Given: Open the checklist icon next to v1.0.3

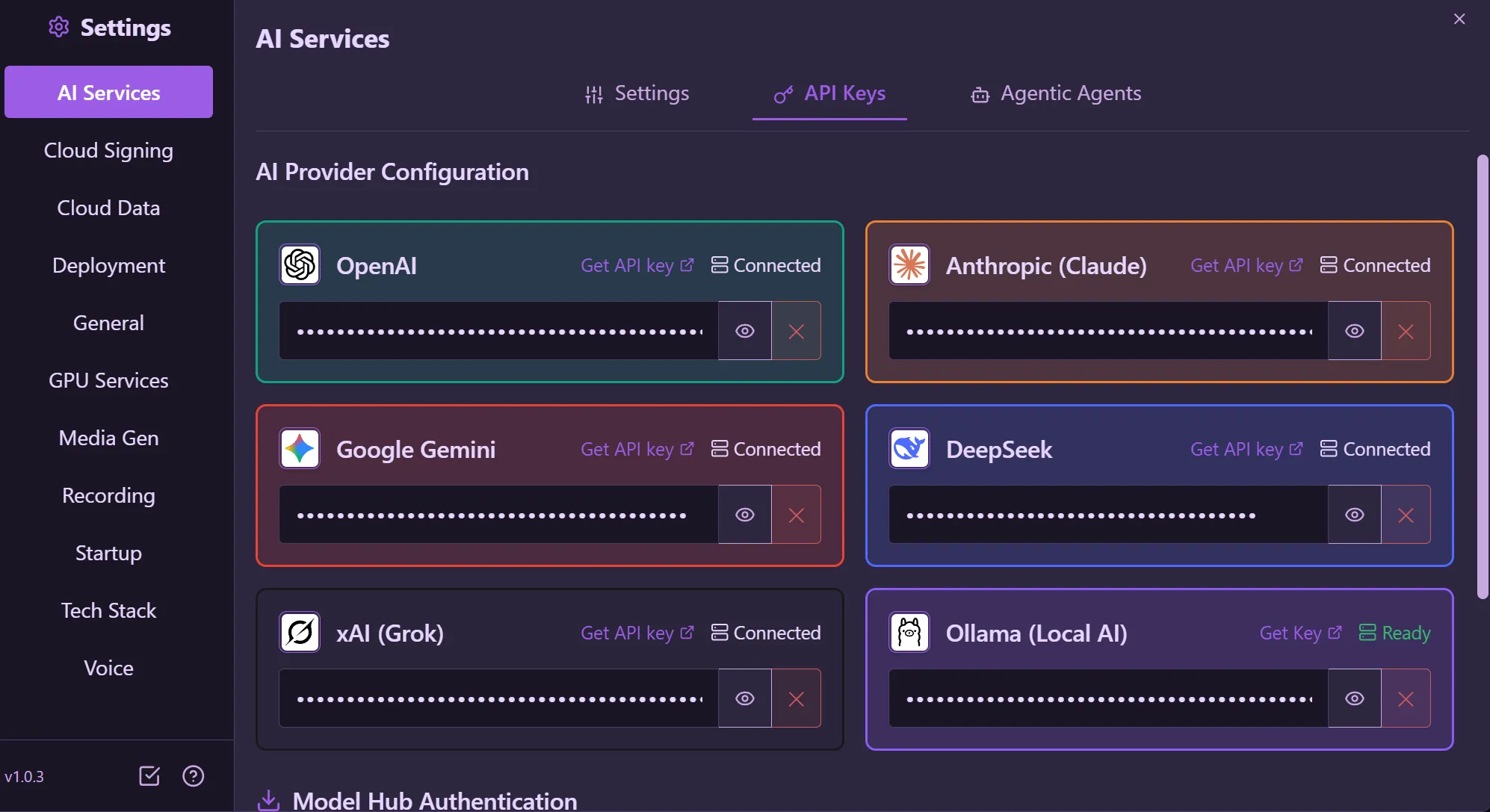Looking at the screenshot, I should tap(149, 776).
